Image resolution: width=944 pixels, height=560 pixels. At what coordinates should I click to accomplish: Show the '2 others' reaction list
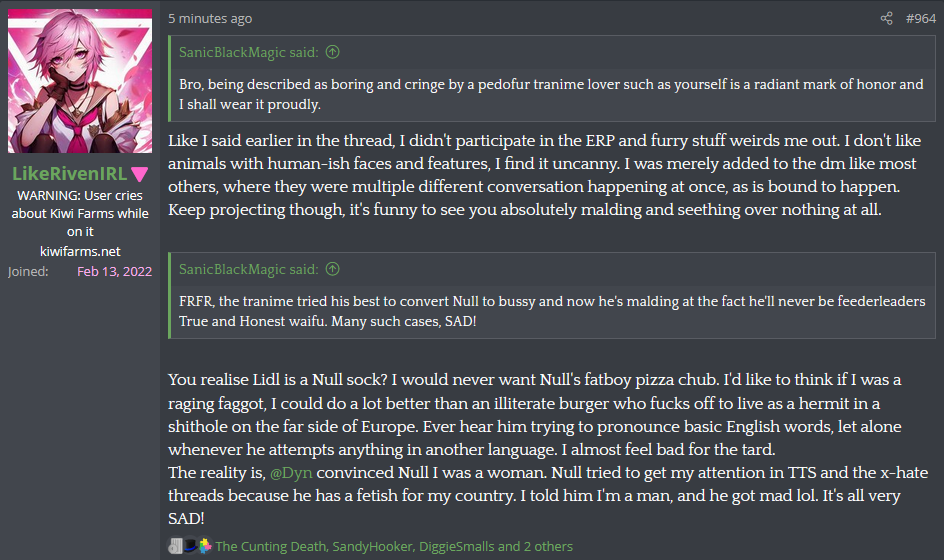tap(546, 546)
